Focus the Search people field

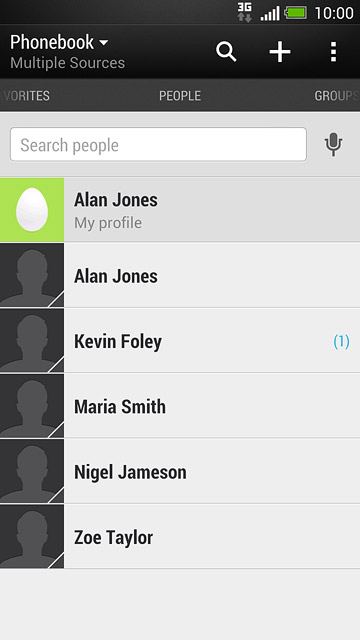[x=158, y=144]
